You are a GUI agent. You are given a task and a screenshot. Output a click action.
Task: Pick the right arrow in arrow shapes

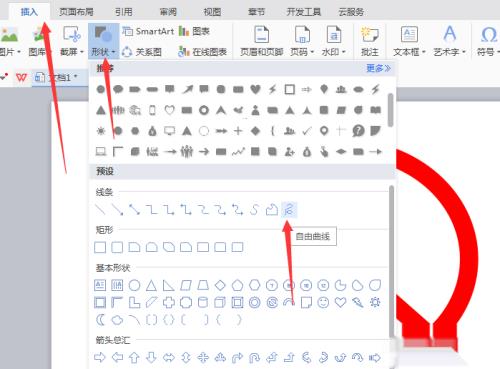[x=100, y=358]
